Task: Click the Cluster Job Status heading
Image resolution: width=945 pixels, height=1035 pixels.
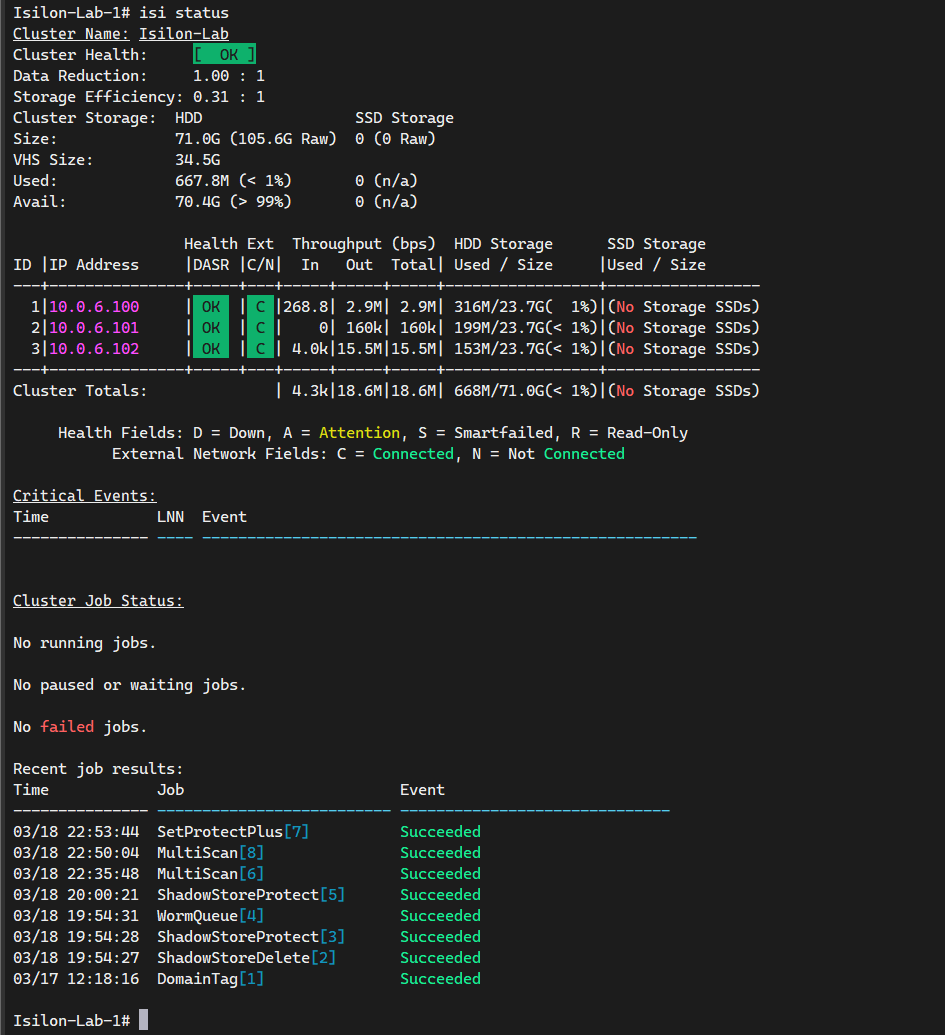Action: pyautogui.click(x=98, y=601)
